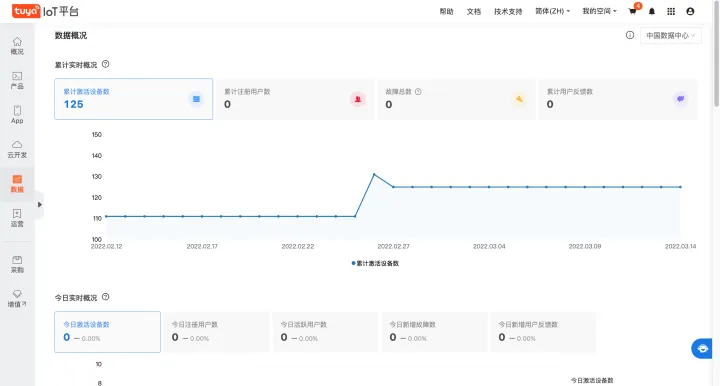Open the apps grid menu
This screenshot has height=386, width=720.
click(671, 11)
